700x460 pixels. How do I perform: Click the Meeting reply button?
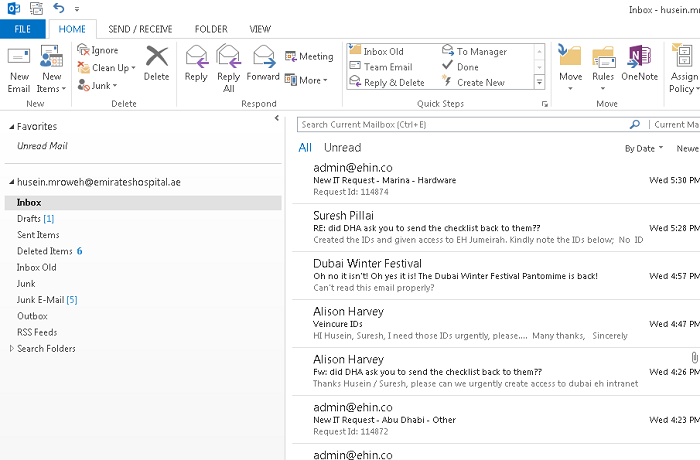[x=309, y=56]
